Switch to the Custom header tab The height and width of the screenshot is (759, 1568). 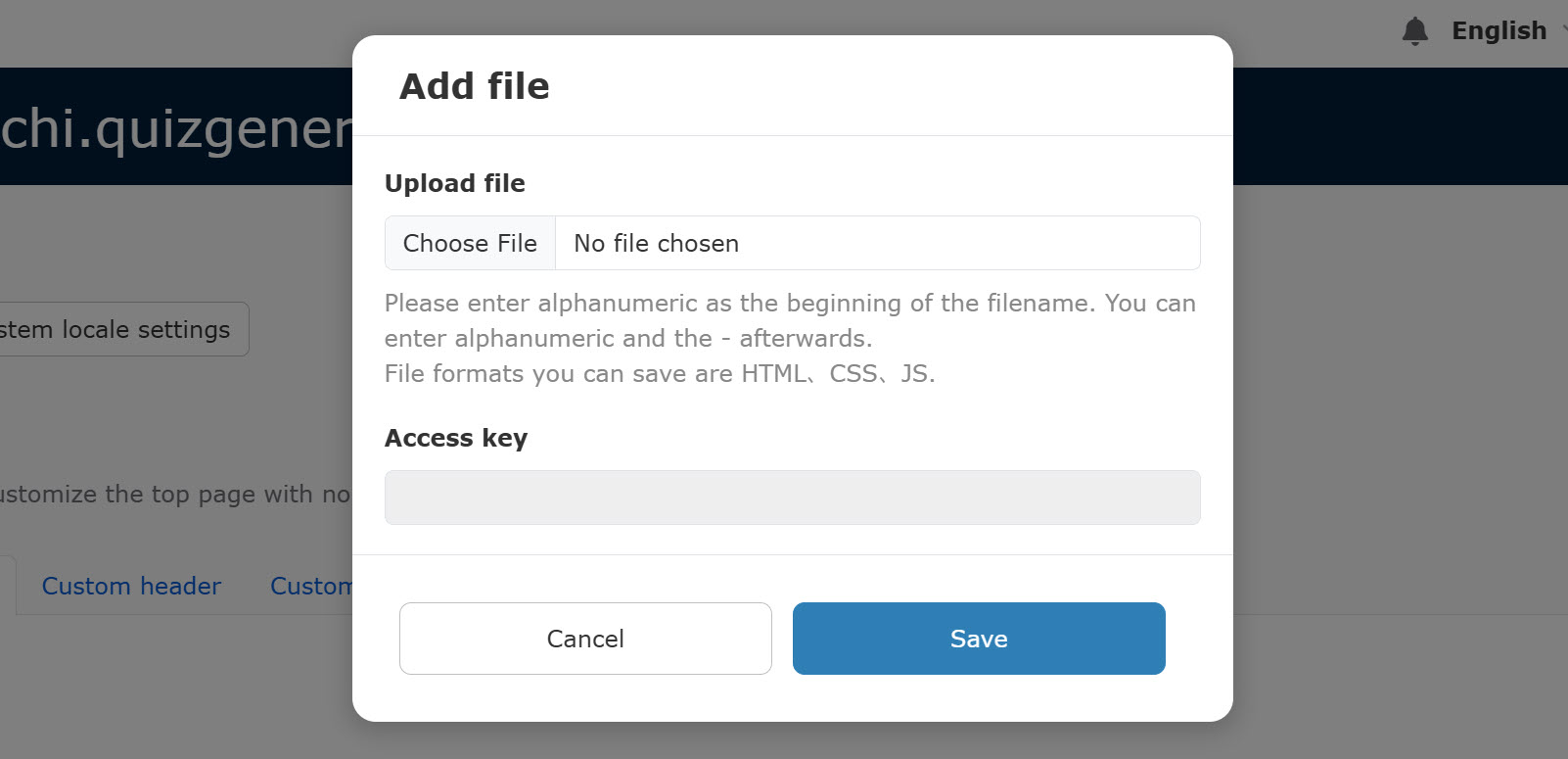click(131, 586)
